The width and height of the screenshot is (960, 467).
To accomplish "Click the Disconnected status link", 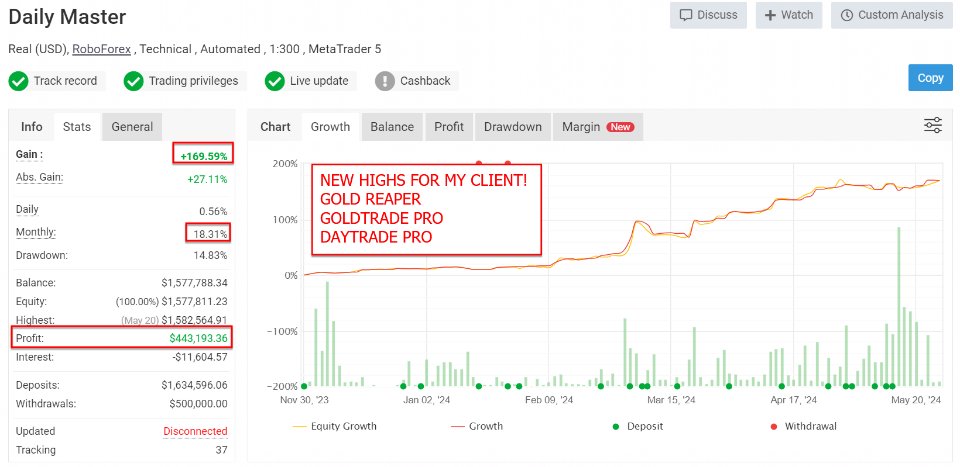I will click(x=195, y=431).
